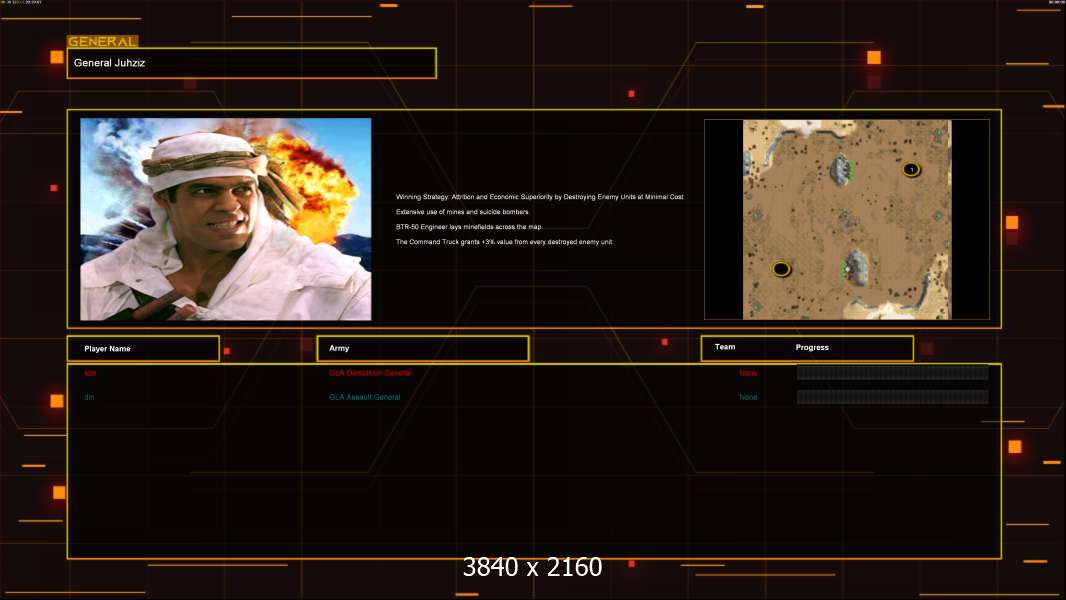Click the Team column header
The width and height of the screenshot is (1066, 600).
pyautogui.click(x=725, y=347)
